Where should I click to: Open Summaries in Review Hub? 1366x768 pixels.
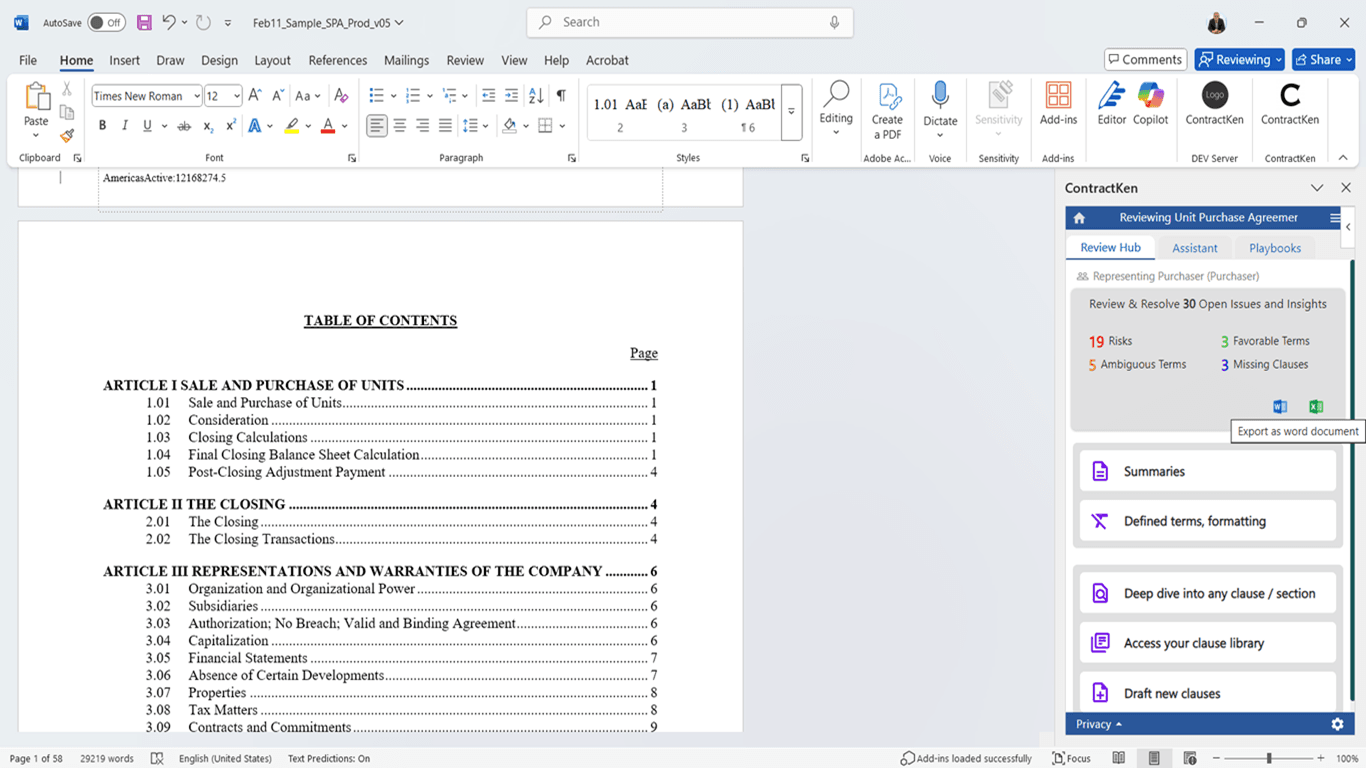click(x=1207, y=471)
